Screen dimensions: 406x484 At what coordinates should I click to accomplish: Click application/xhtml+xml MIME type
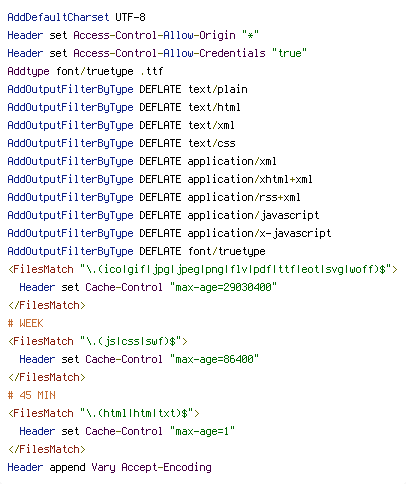(250, 179)
